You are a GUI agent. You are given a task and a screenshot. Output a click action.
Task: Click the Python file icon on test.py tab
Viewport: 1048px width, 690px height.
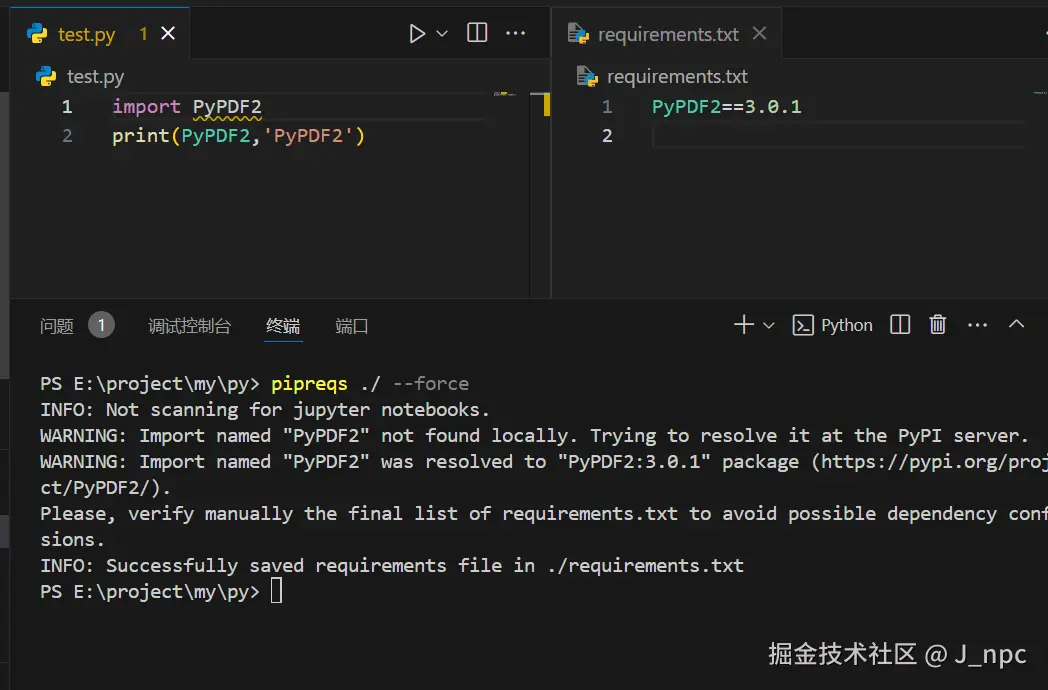[37, 33]
